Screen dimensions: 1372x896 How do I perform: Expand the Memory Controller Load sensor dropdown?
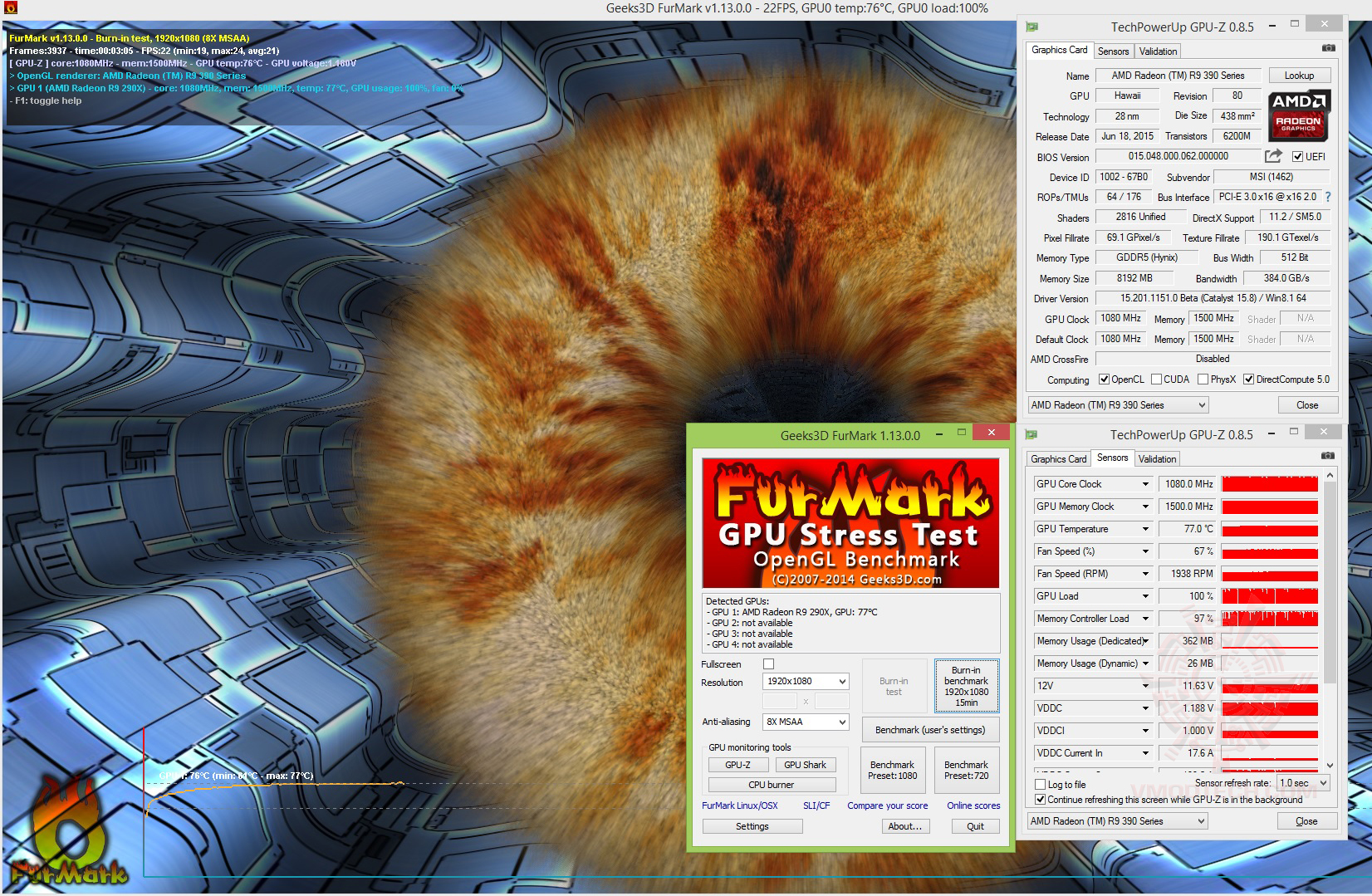point(1145,619)
